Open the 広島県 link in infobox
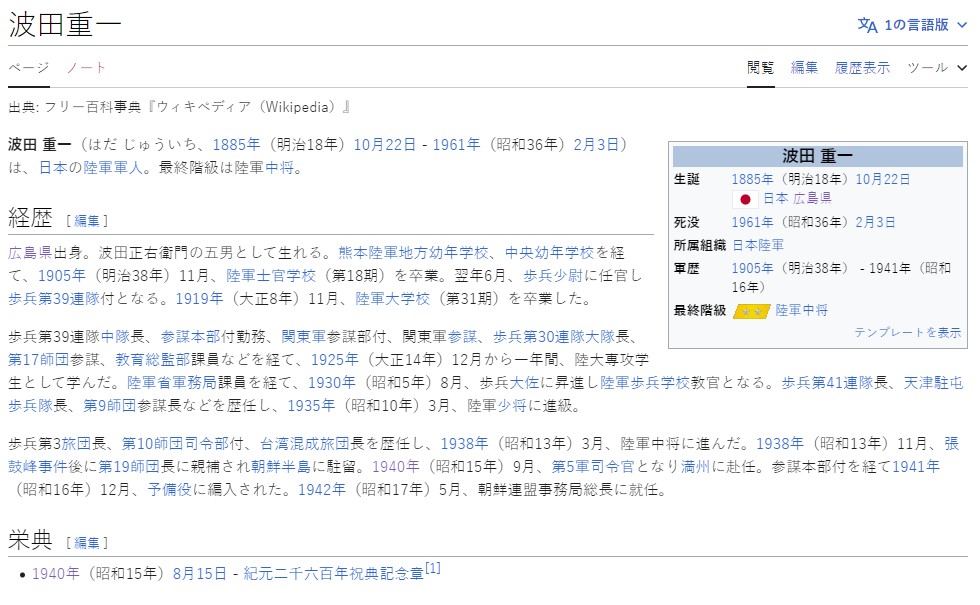 [812, 199]
